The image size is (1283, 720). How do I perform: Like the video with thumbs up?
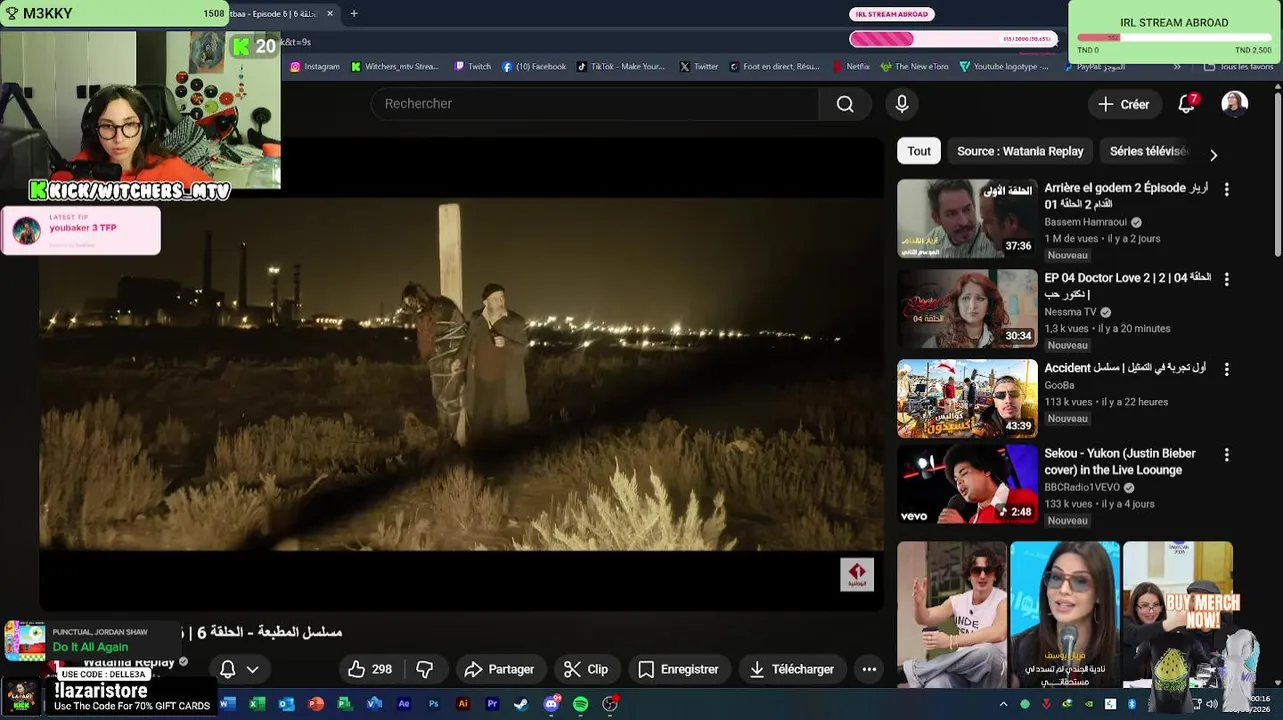[369, 669]
